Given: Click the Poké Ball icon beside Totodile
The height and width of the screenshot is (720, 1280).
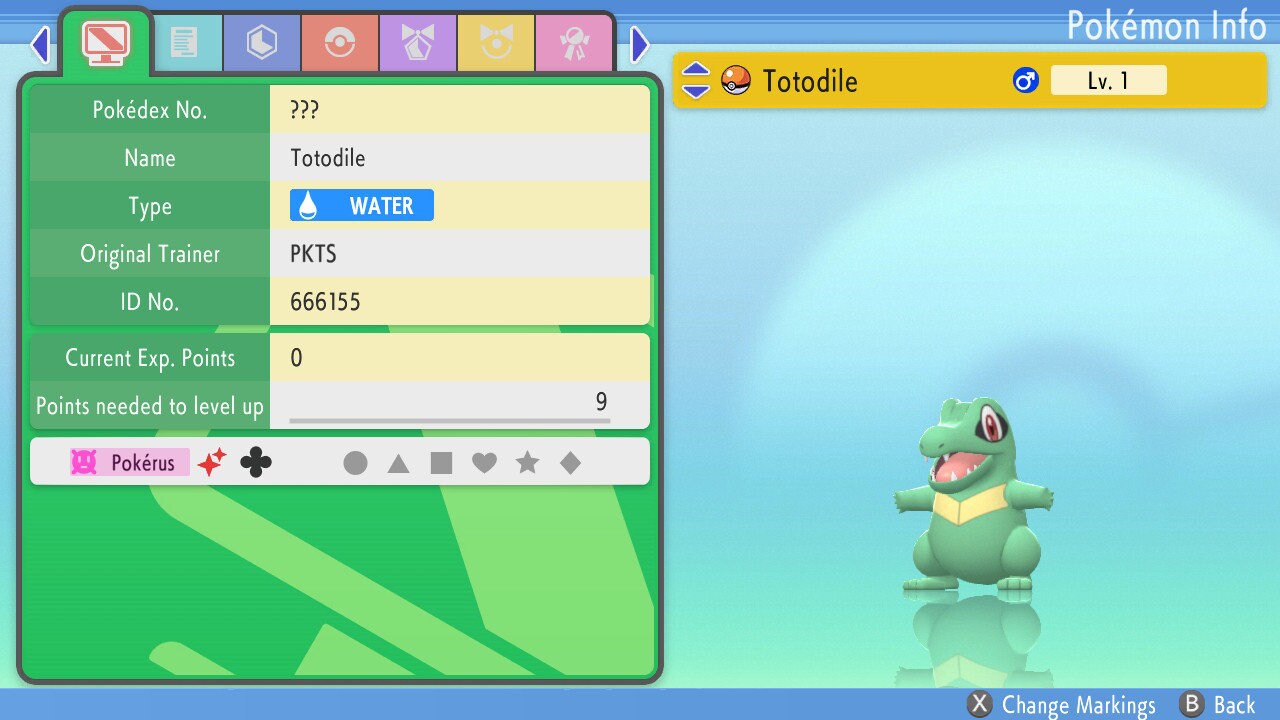Looking at the screenshot, I should click(x=736, y=80).
